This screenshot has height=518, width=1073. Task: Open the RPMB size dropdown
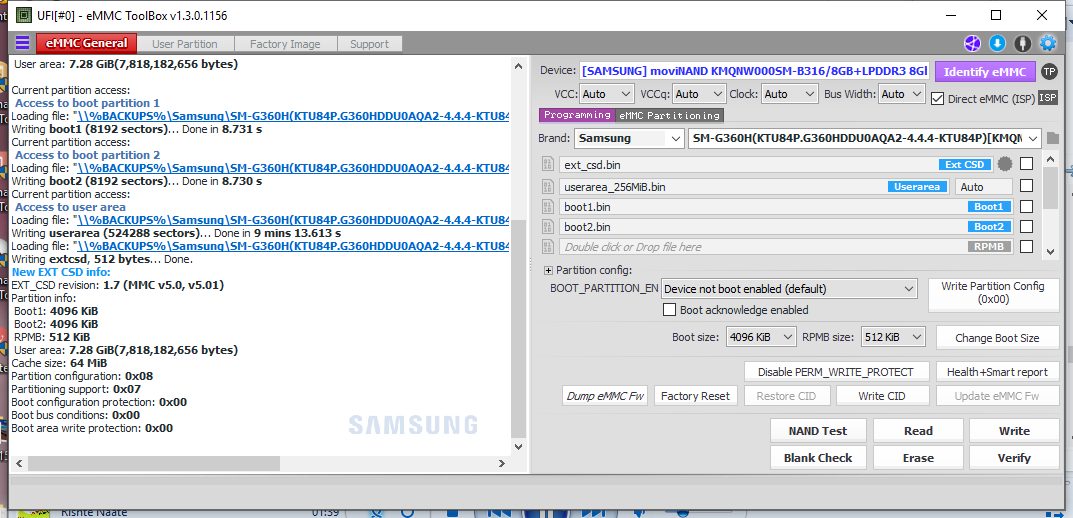pyautogui.click(x=893, y=337)
